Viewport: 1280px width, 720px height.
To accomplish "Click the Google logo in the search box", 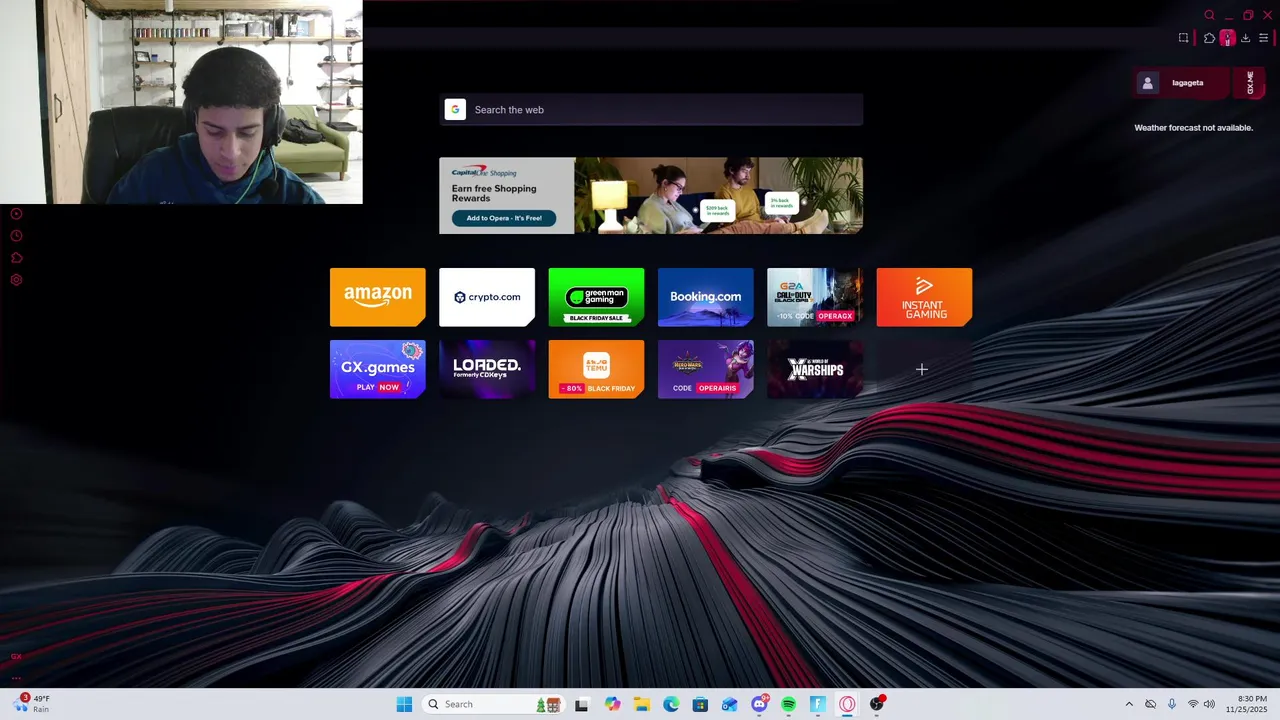I will (x=455, y=110).
